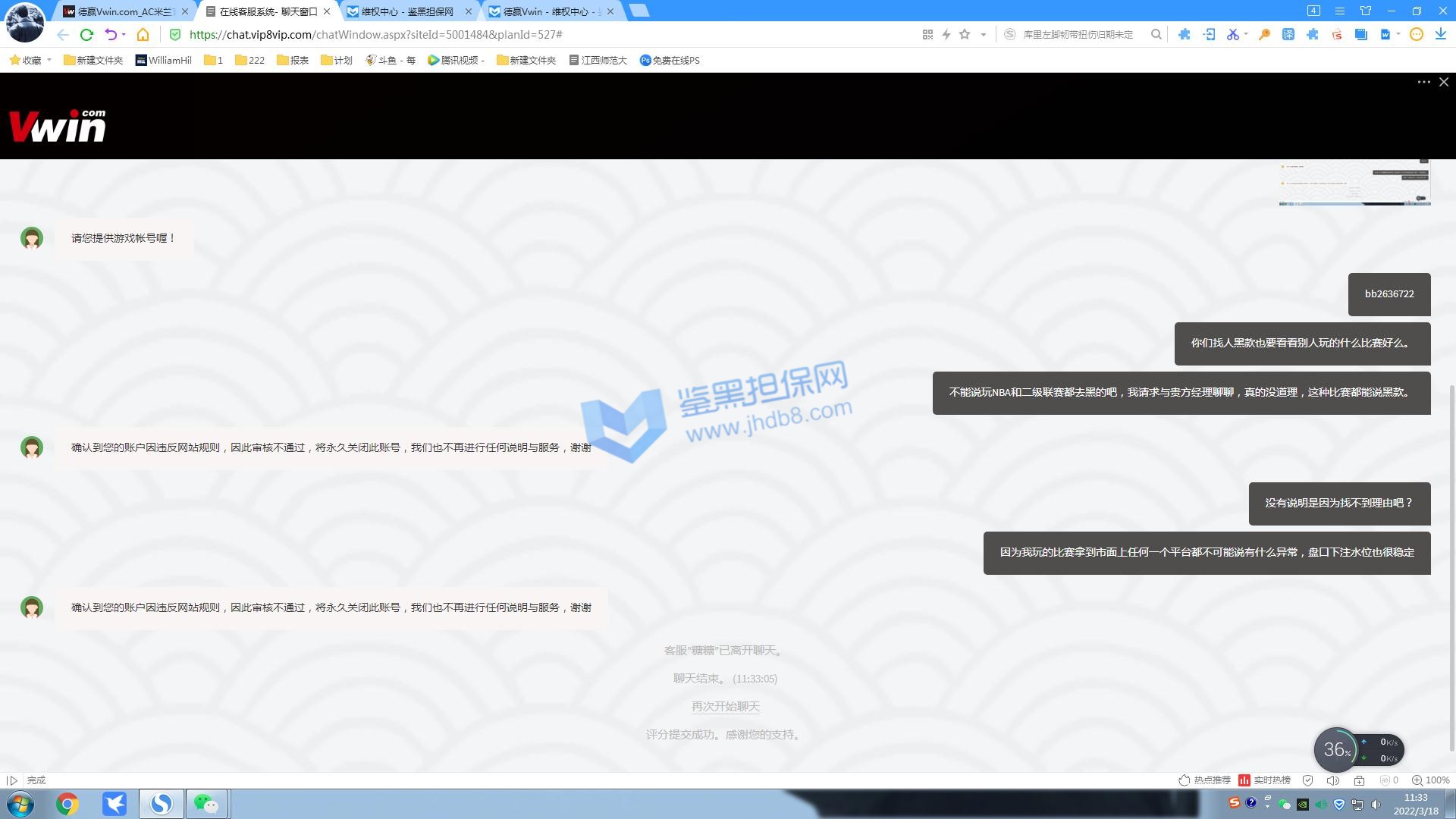
Task: Click the QR code icon in address bar
Action: (x=927, y=35)
